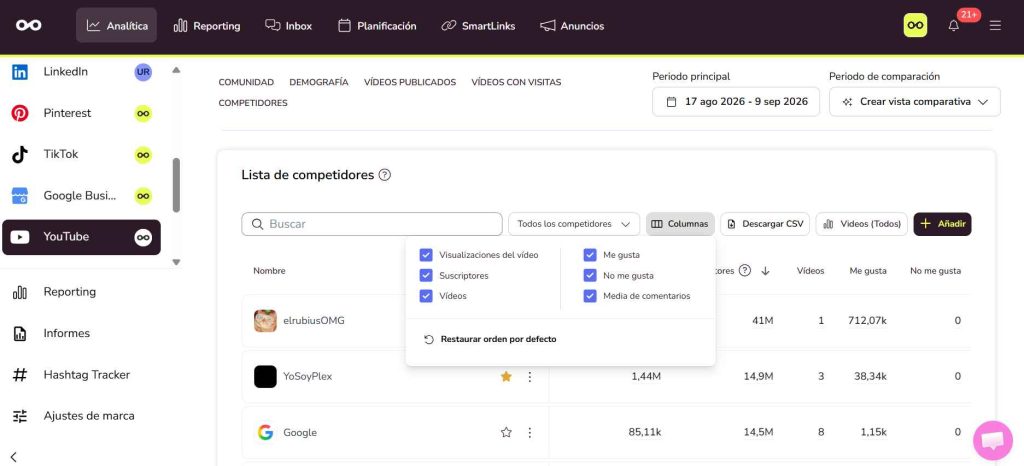This screenshot has width=1024, height=466.
Task: Open the Analítica top menu
Action: pos(117,25)
